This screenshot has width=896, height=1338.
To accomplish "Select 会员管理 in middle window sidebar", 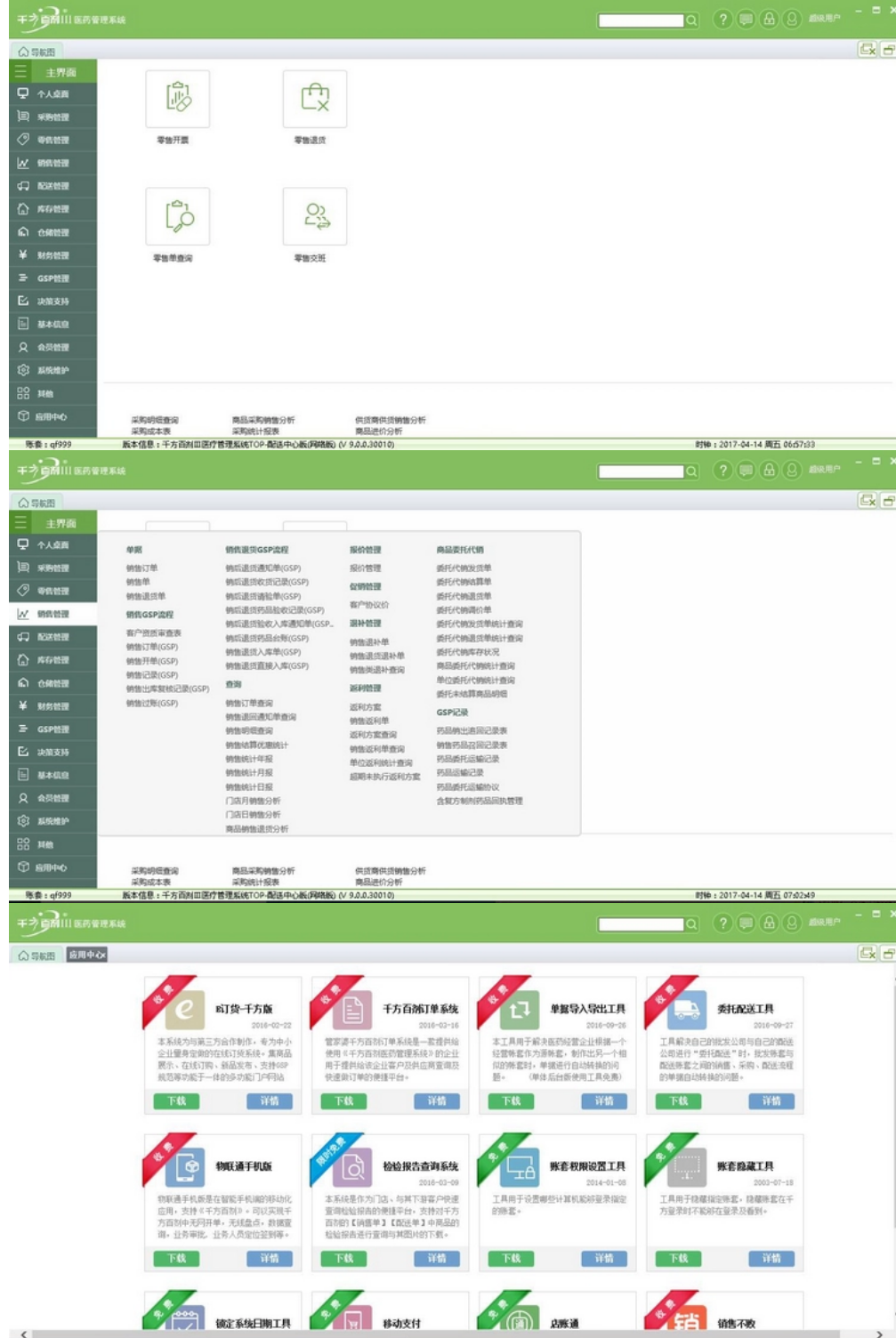I will pyautogui.click(x=52, y=799).
